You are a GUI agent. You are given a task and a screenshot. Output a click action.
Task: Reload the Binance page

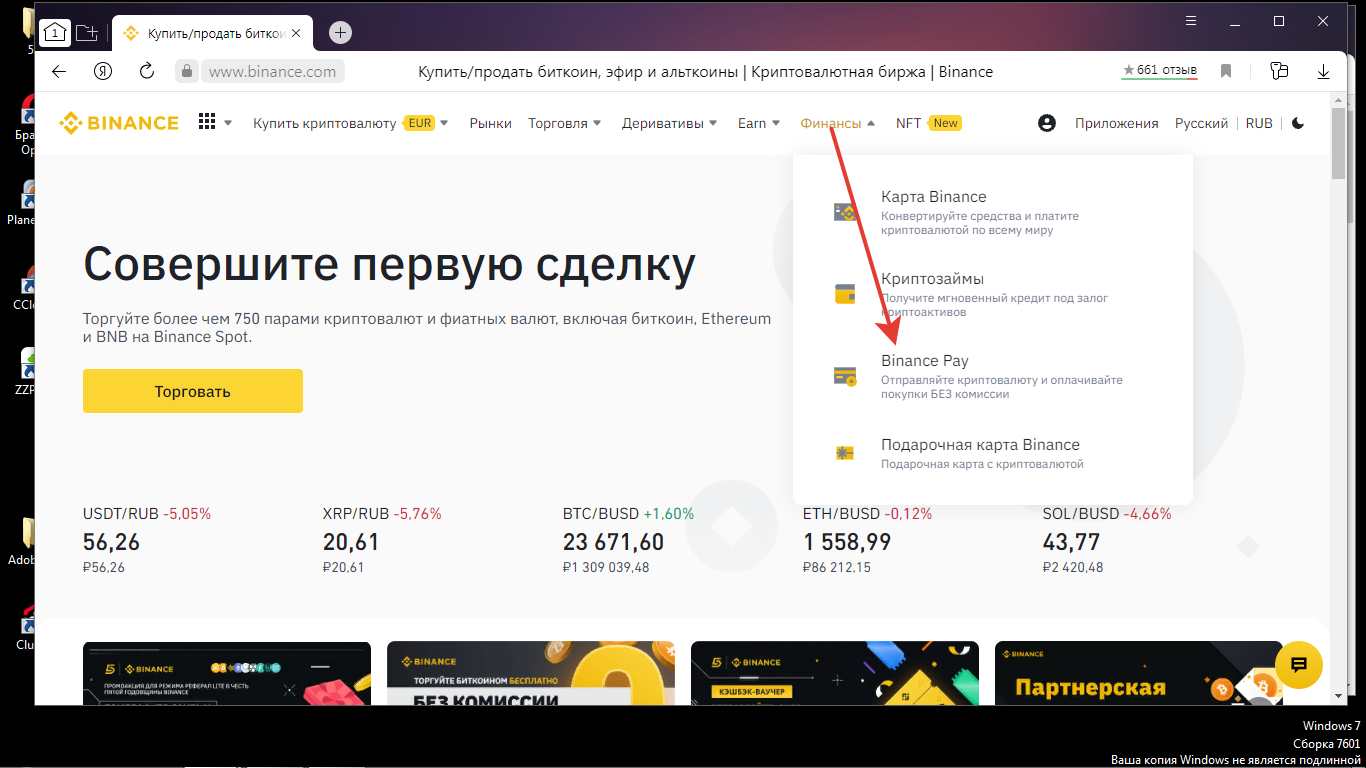click(x=147, y=71)
